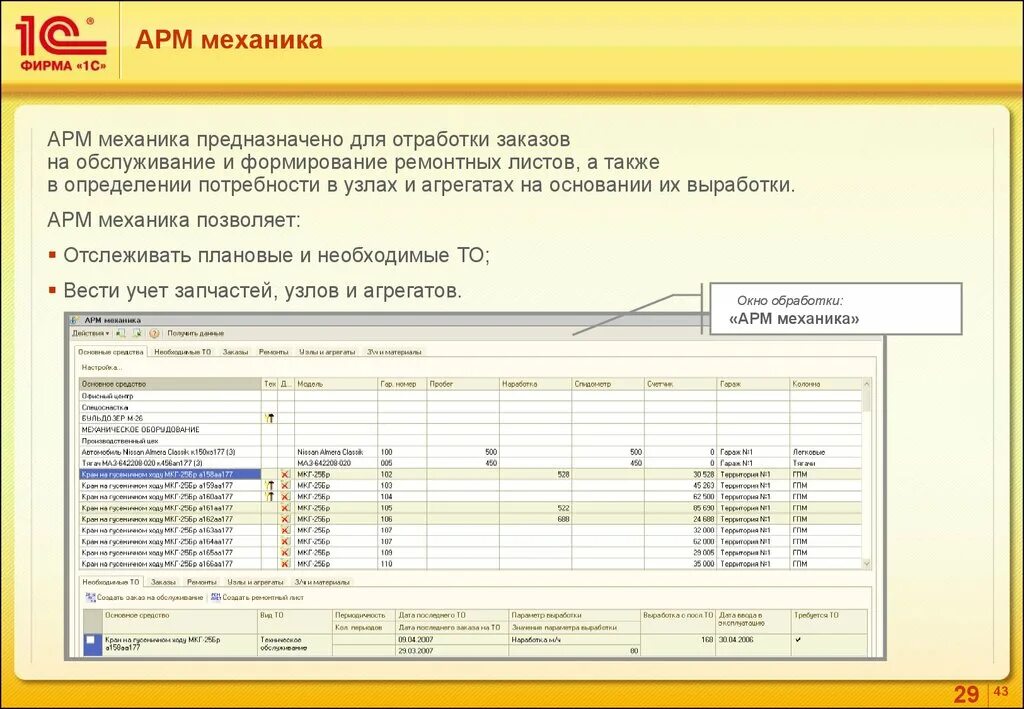Select the БУЛЬДОЗЕР М-26 row
Viewport: 1024px width, 709px height.
click(x=470, y=418)
